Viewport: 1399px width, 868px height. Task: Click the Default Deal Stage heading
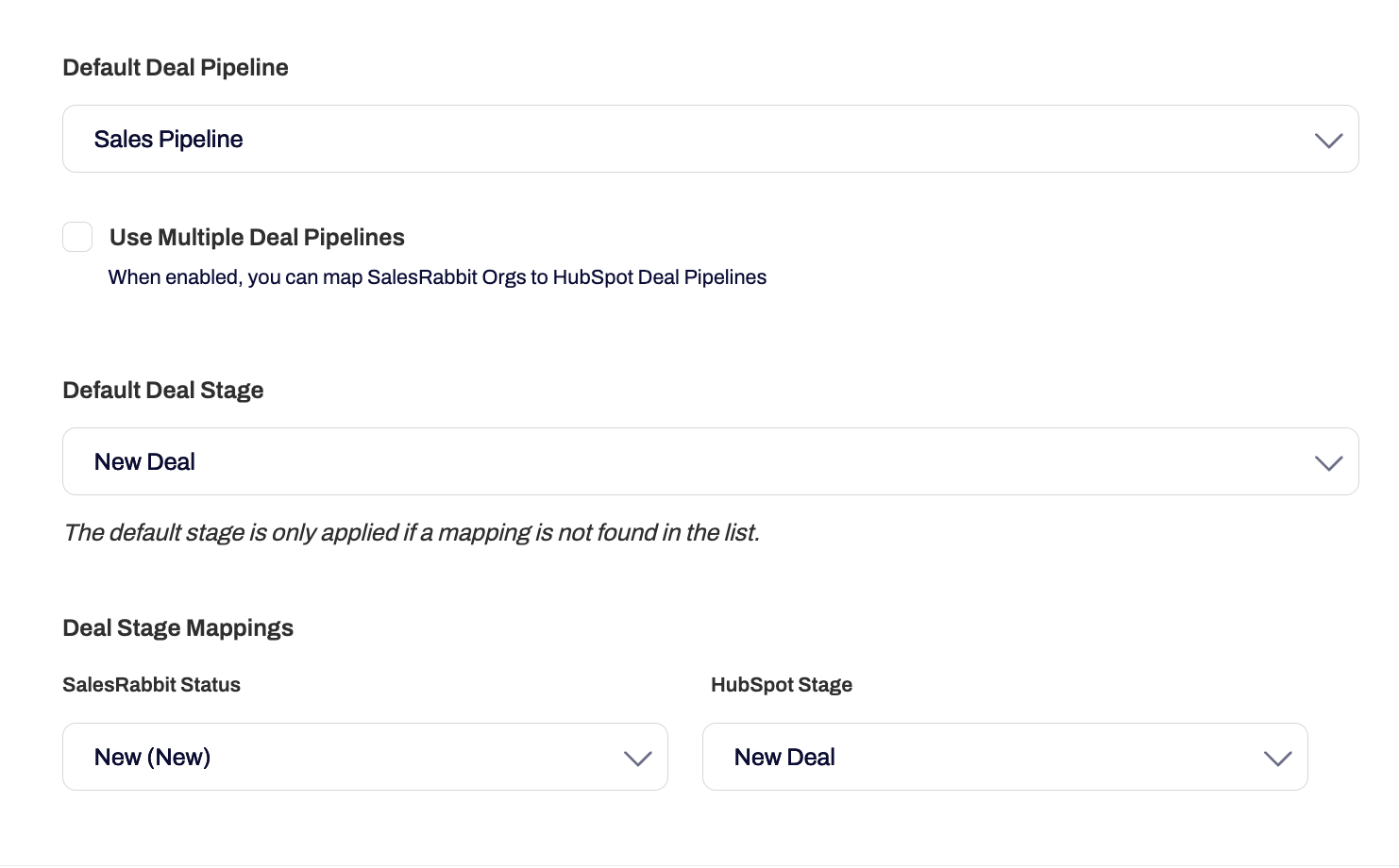tap(162, 390)
